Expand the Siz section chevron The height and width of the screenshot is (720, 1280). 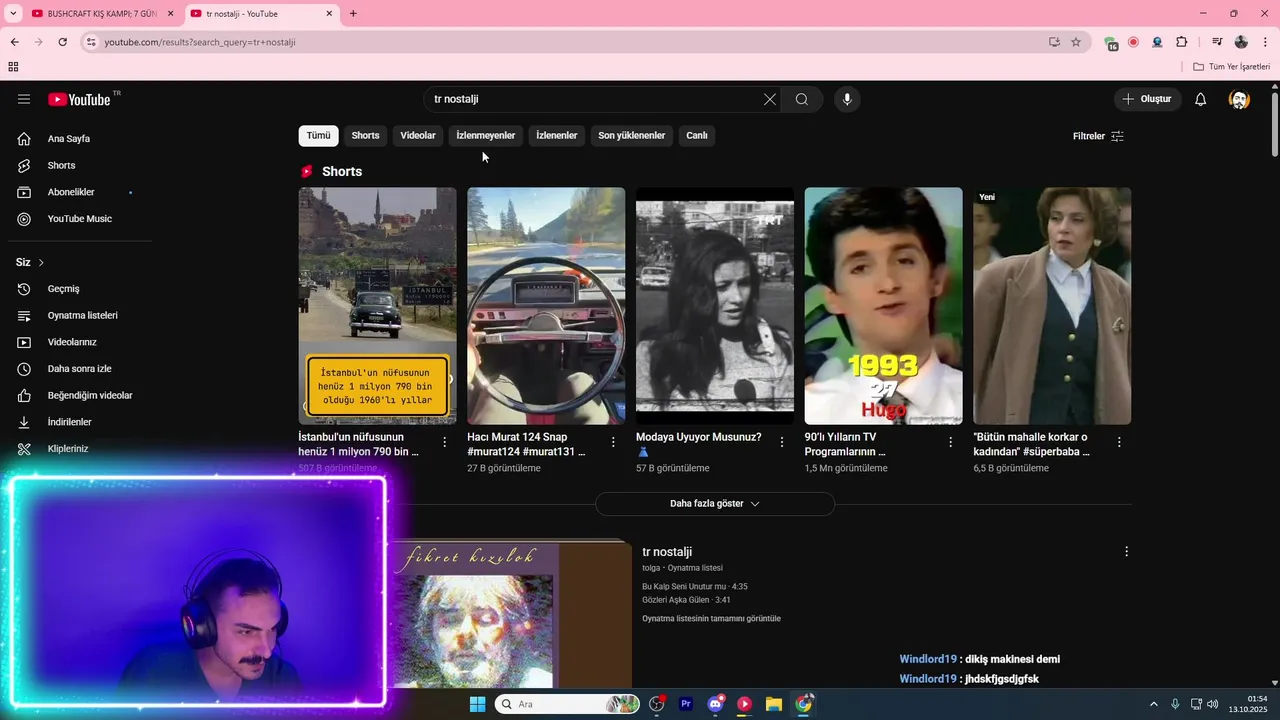point(41,263)
